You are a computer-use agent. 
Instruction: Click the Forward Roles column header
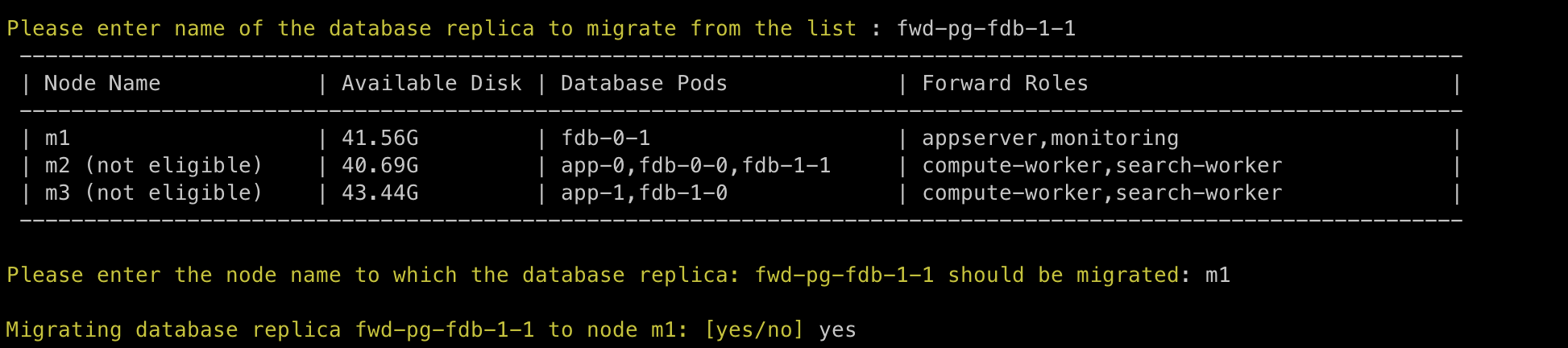[1005, 84]
